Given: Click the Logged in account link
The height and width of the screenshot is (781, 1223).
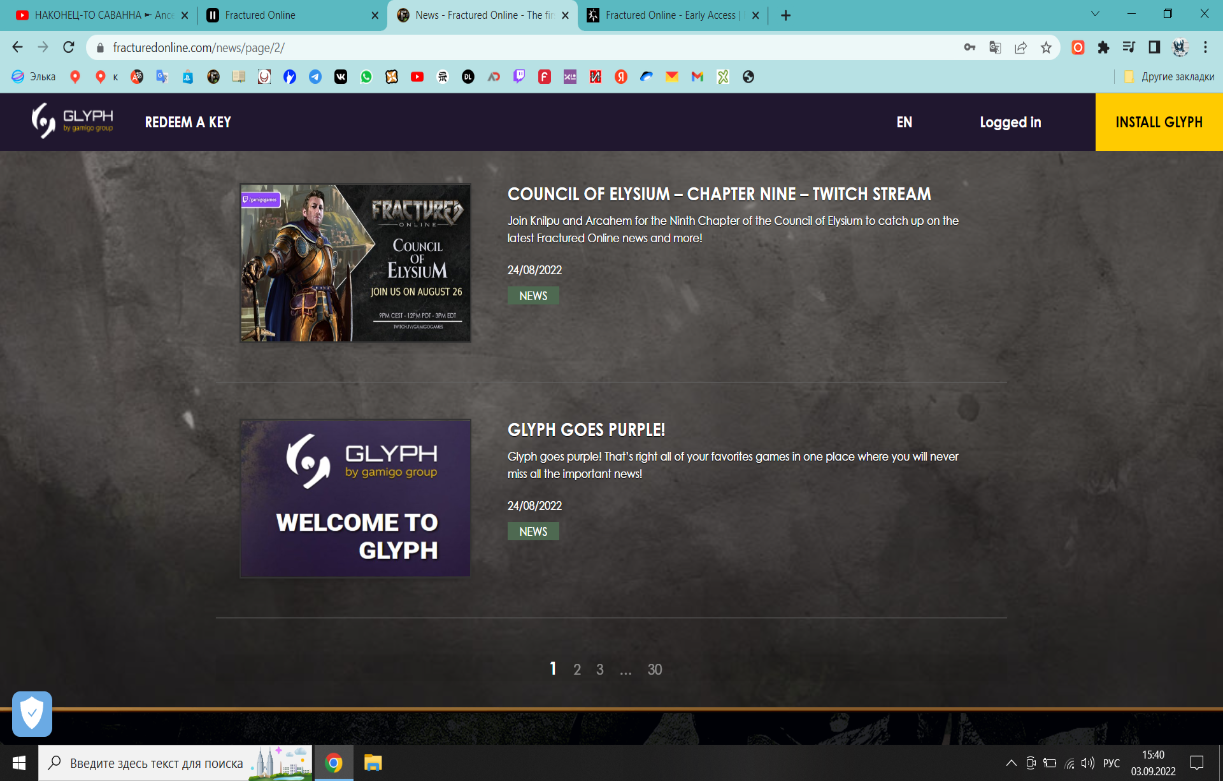Looking at the screenshot, I should pyautogui.click(x=1010, y=122).
